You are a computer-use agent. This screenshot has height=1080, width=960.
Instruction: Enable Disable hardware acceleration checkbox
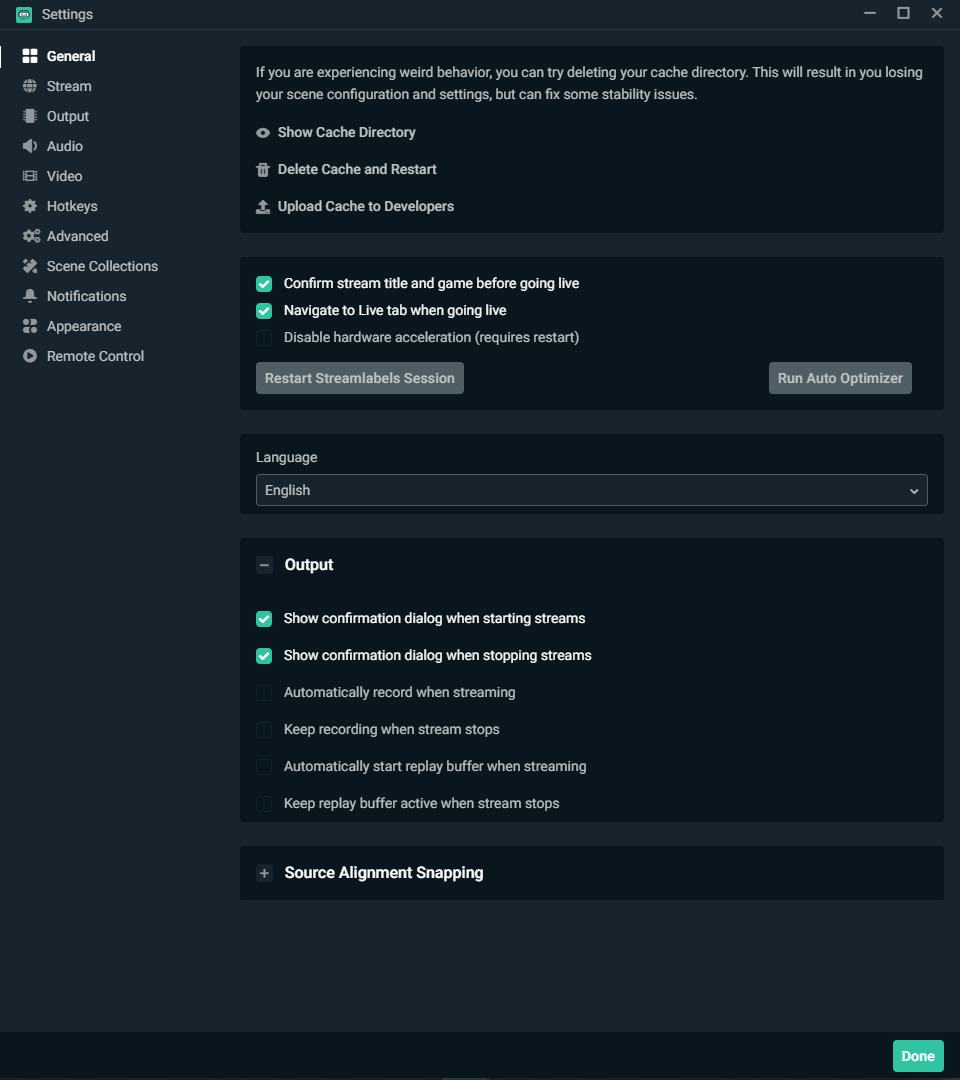(x=264, y=338)
